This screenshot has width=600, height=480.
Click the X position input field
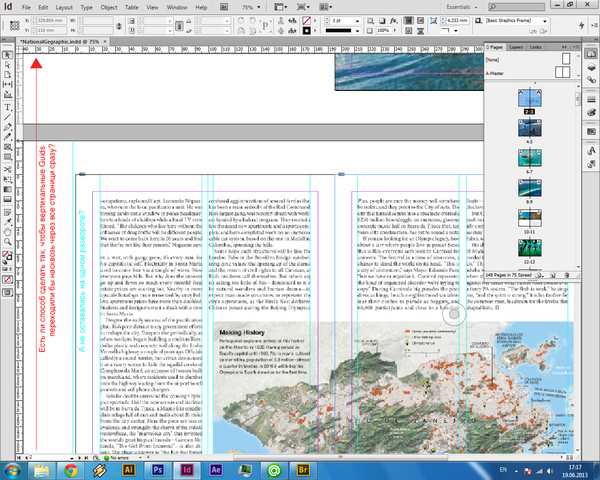pos(51,21)
